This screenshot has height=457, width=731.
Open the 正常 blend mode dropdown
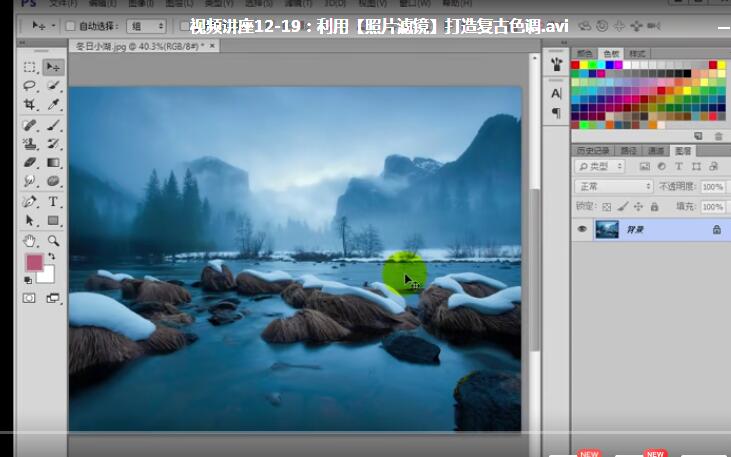pos(613,187)
